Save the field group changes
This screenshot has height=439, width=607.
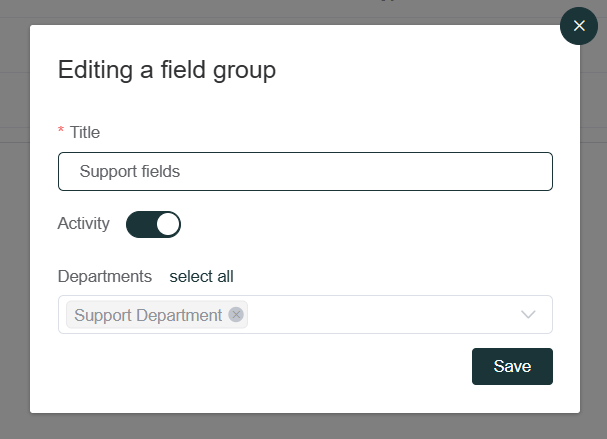coord(512,366)
